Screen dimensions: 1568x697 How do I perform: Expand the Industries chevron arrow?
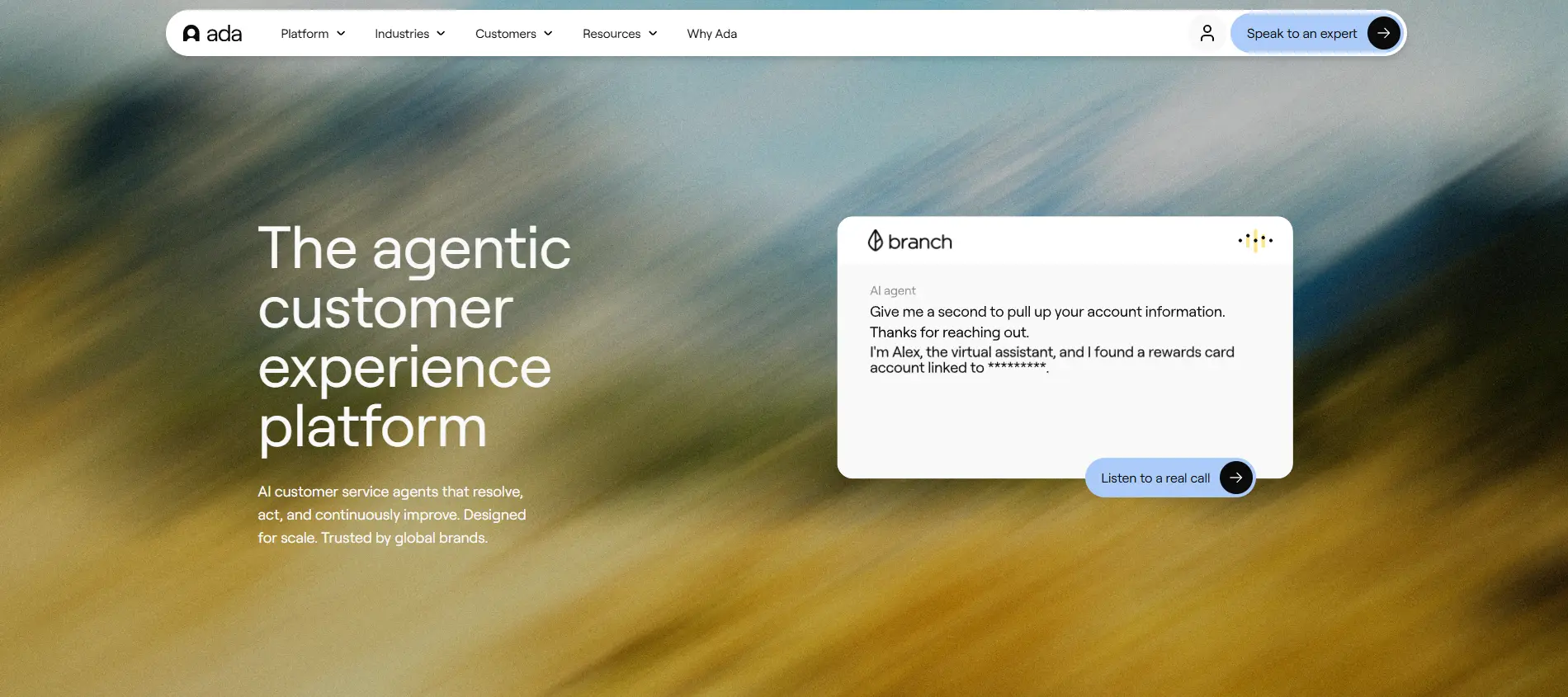[441, 34]
